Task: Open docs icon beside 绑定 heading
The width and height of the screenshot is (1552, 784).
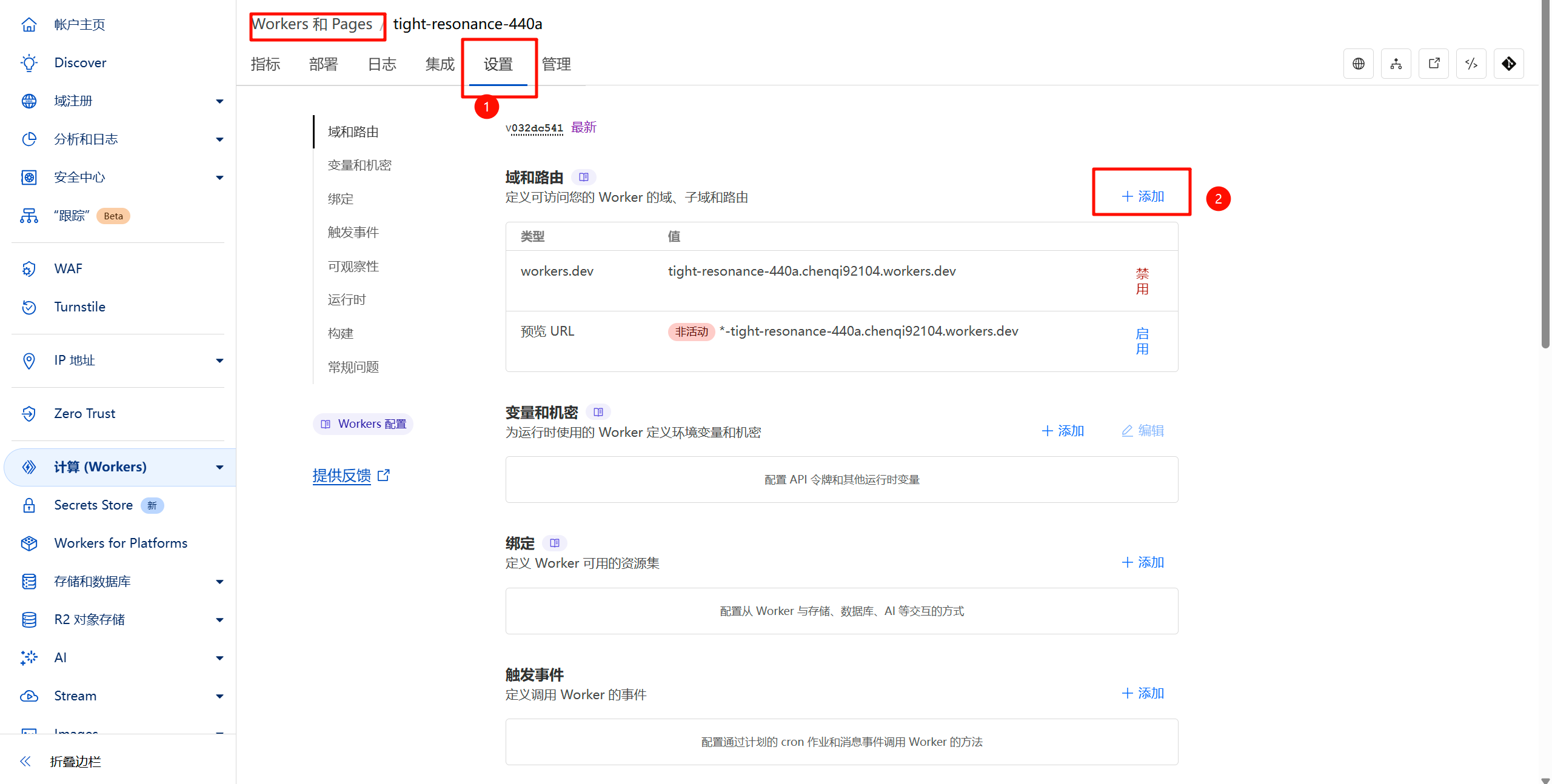Action: coord(555,543)
